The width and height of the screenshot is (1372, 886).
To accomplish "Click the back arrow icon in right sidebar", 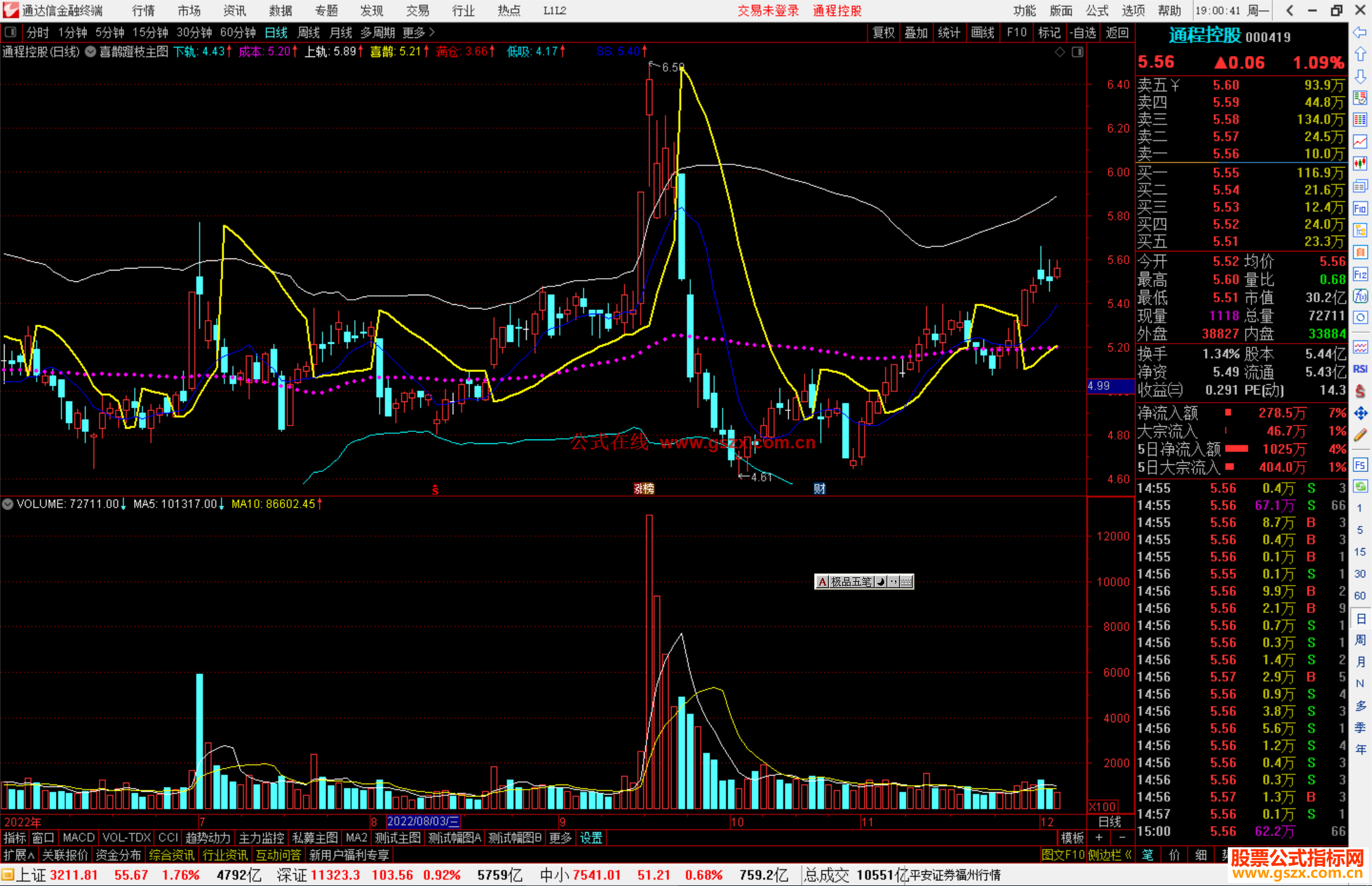I will coord(1360,32).
